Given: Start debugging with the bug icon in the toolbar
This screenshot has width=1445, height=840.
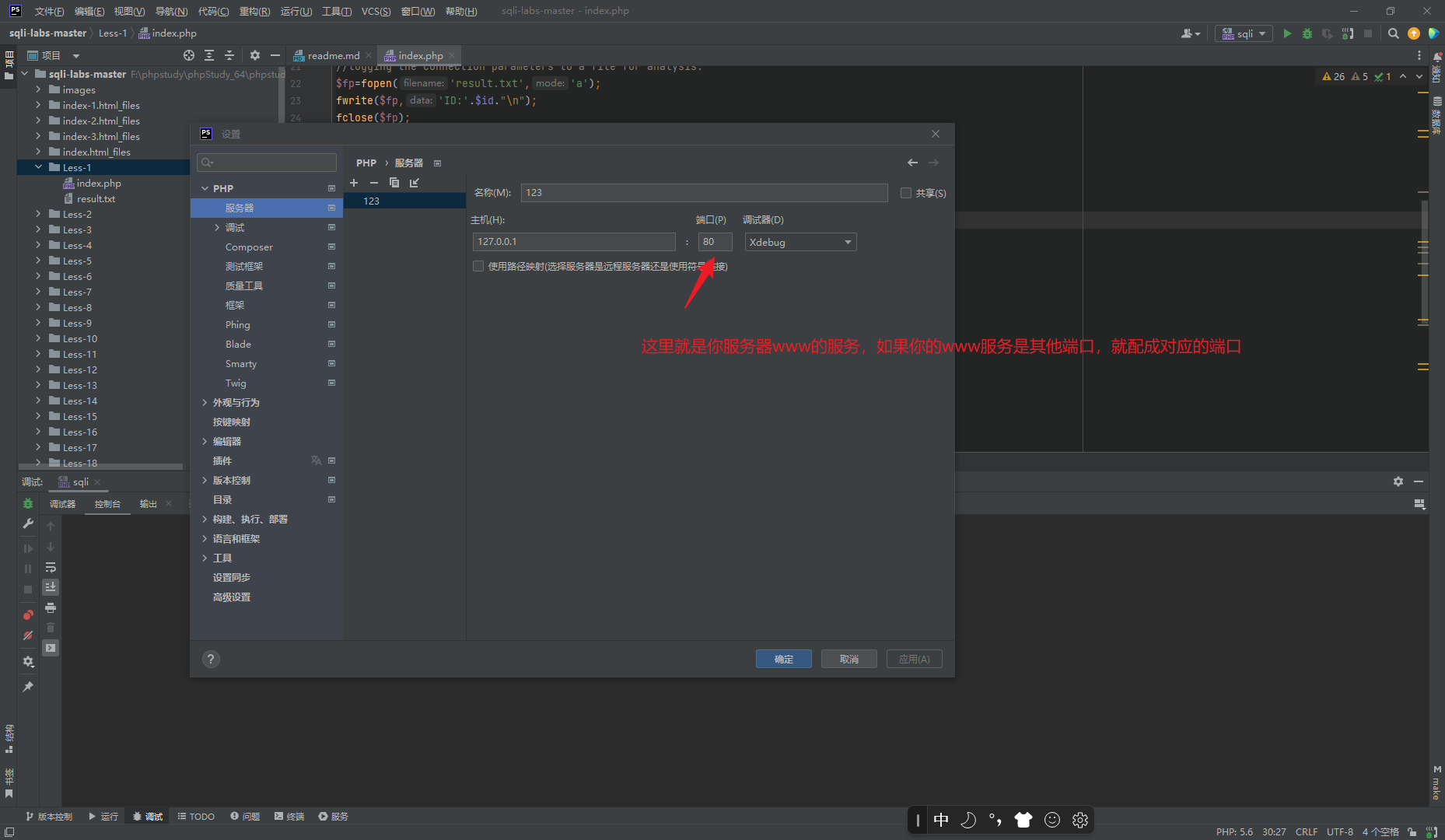Looking at the screenshot, I should click(x=1307, y=33).
